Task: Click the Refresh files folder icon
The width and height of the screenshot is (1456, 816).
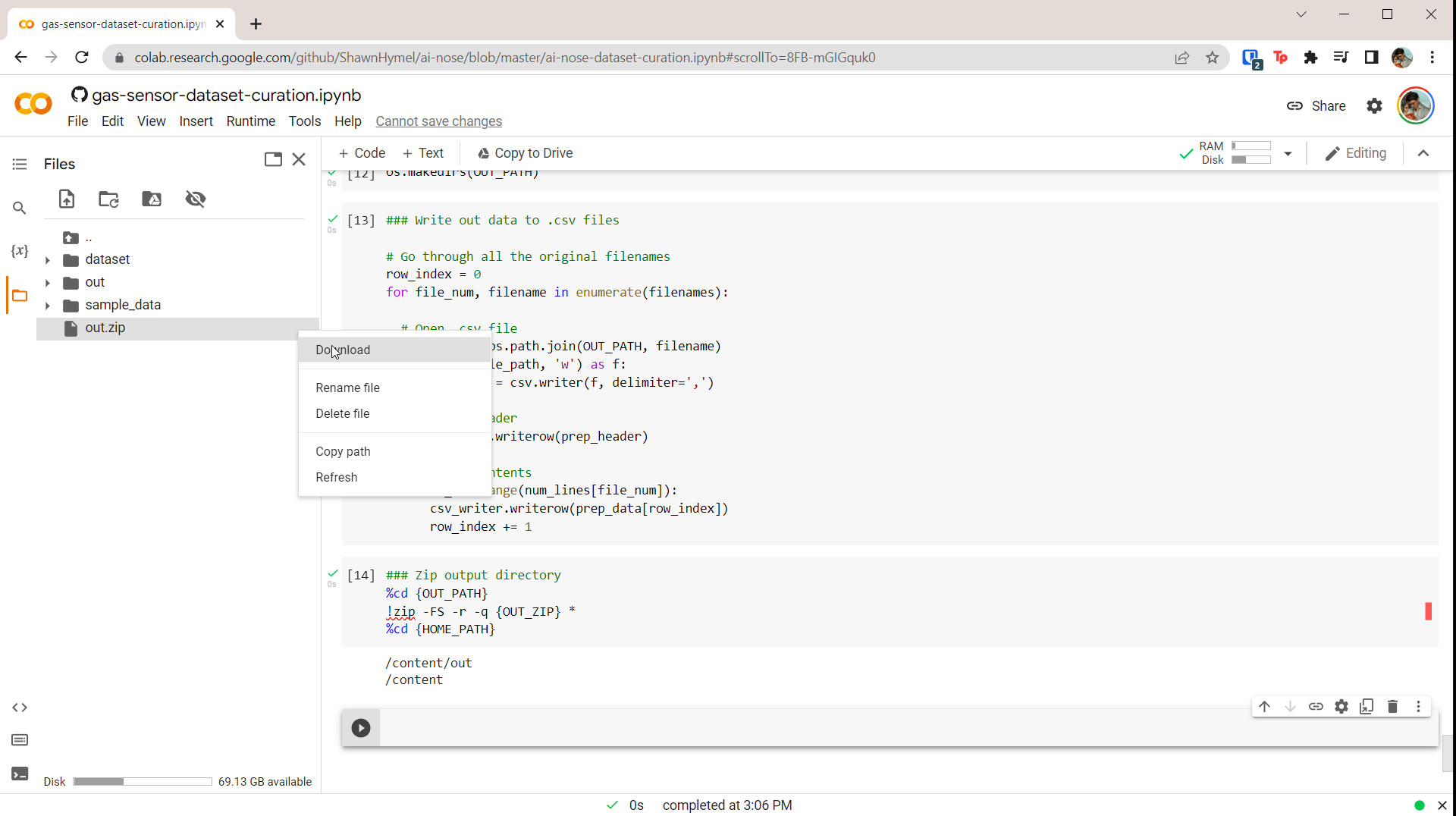Action: [108, 199]
